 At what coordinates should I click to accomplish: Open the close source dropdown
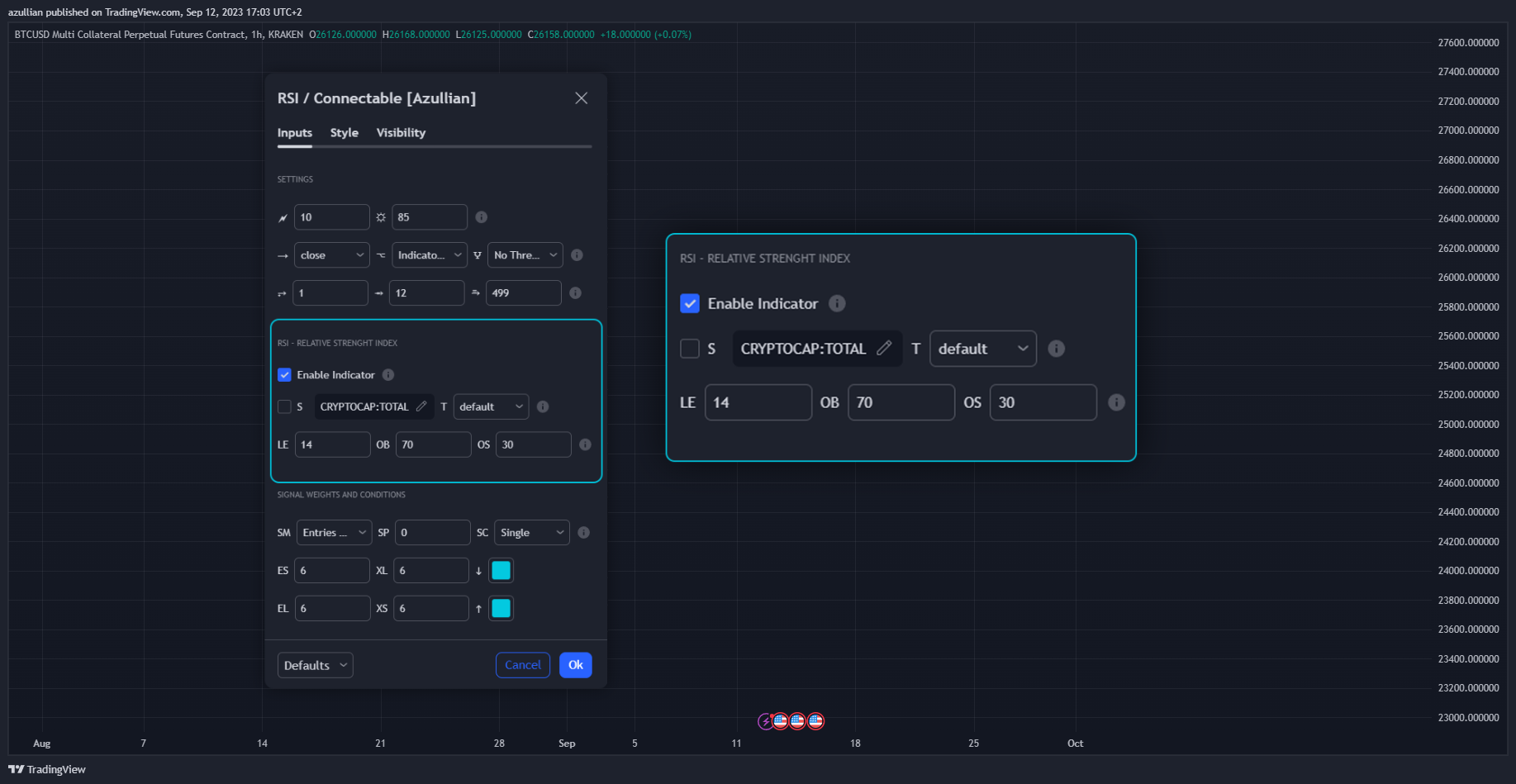pyautogui.click(x=331, y=255)
